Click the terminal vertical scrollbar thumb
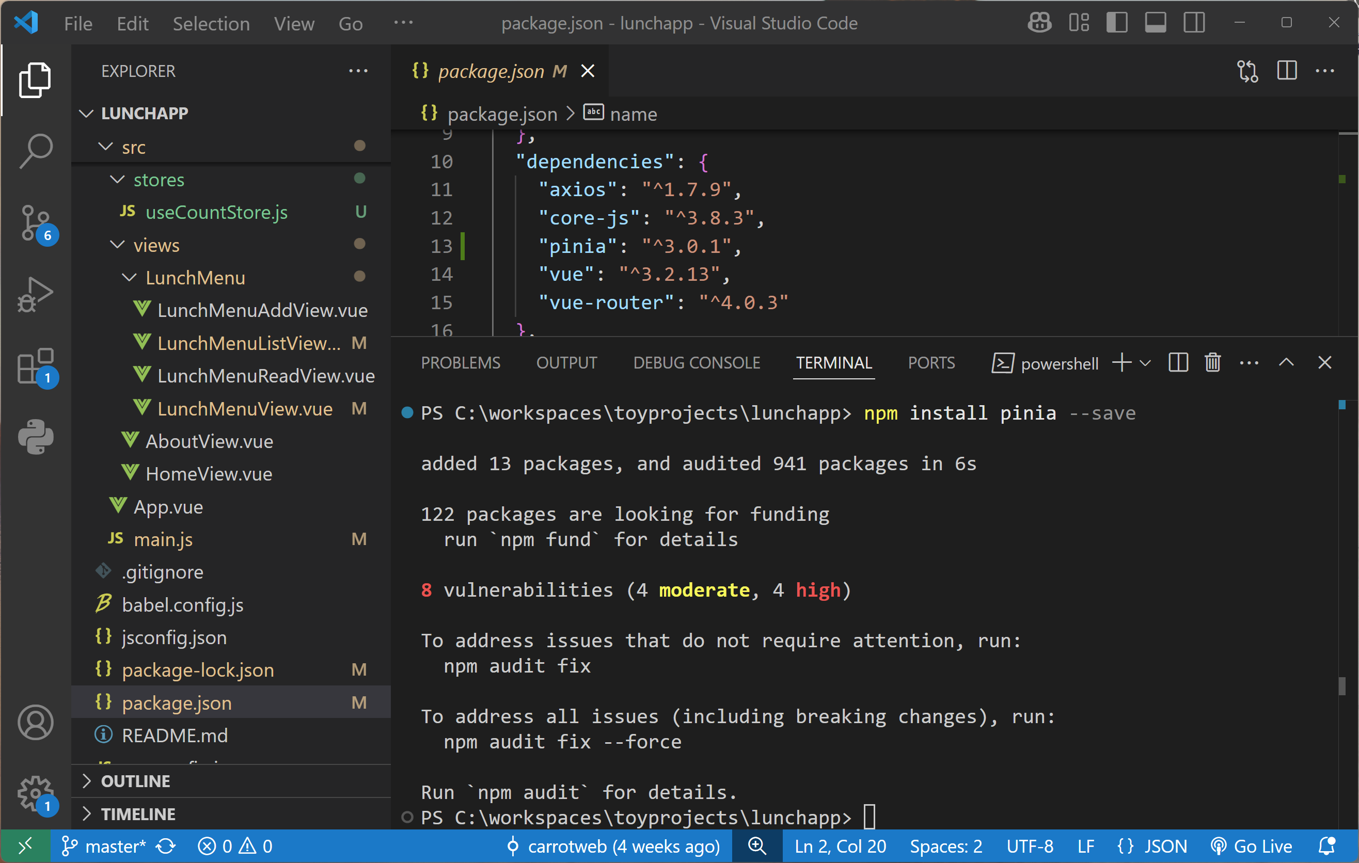The image size is (1359, 863). coord(1342,685)
